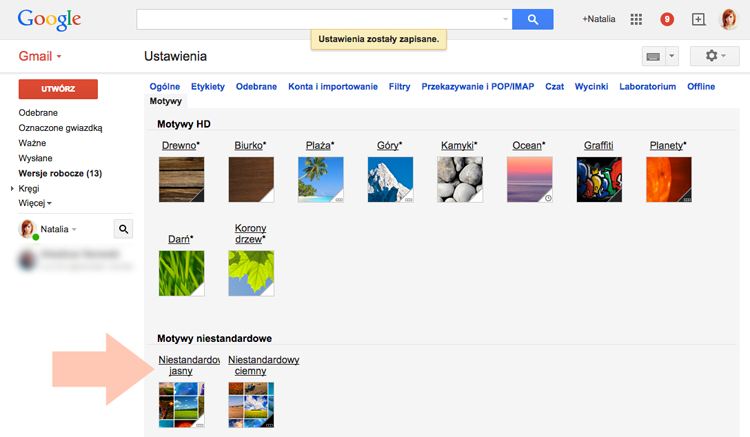Click the Google logo
This screenshot has width=750, height=437.
pos(49,20)
